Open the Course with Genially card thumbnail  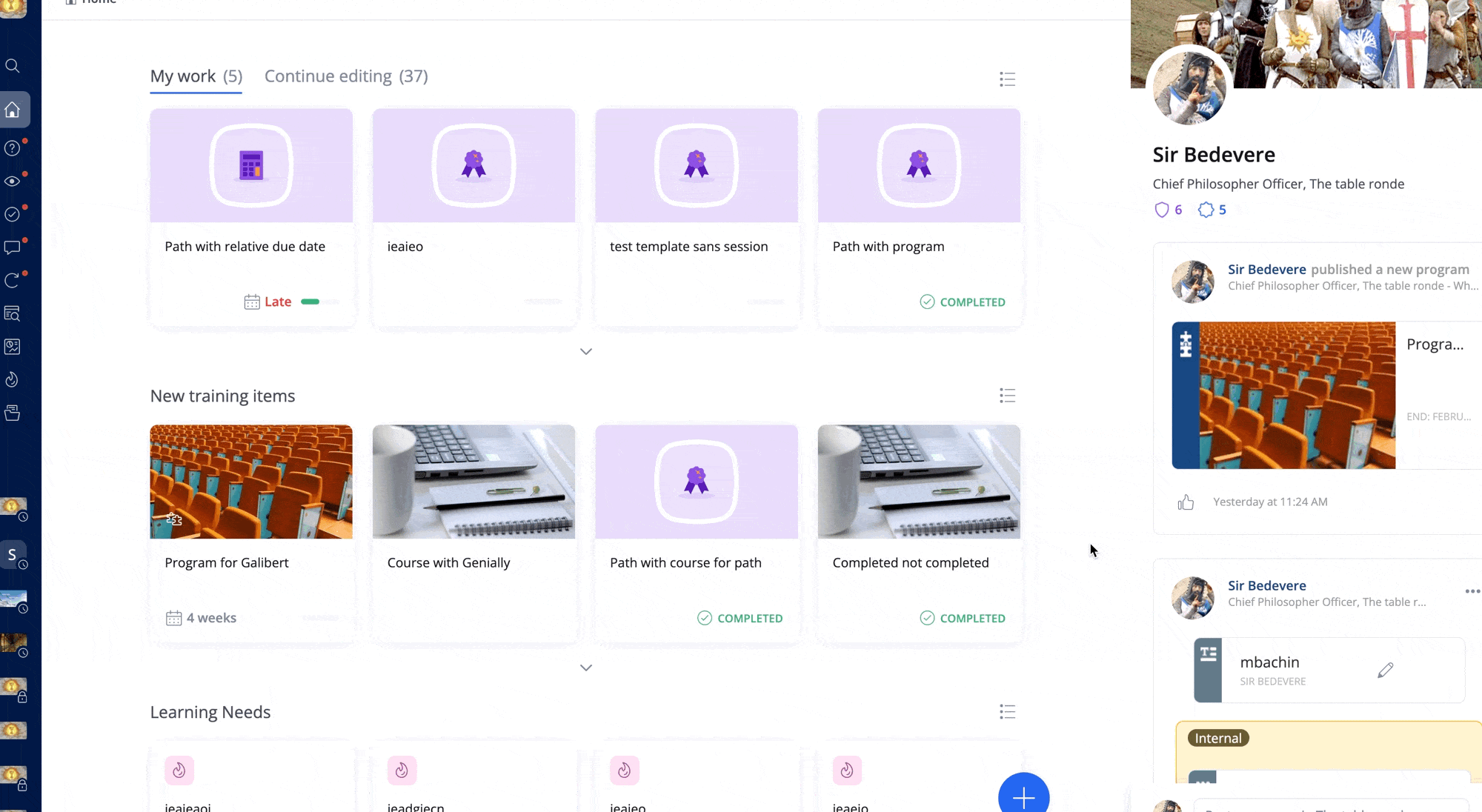pyautogui.click(x=473, y=482)
